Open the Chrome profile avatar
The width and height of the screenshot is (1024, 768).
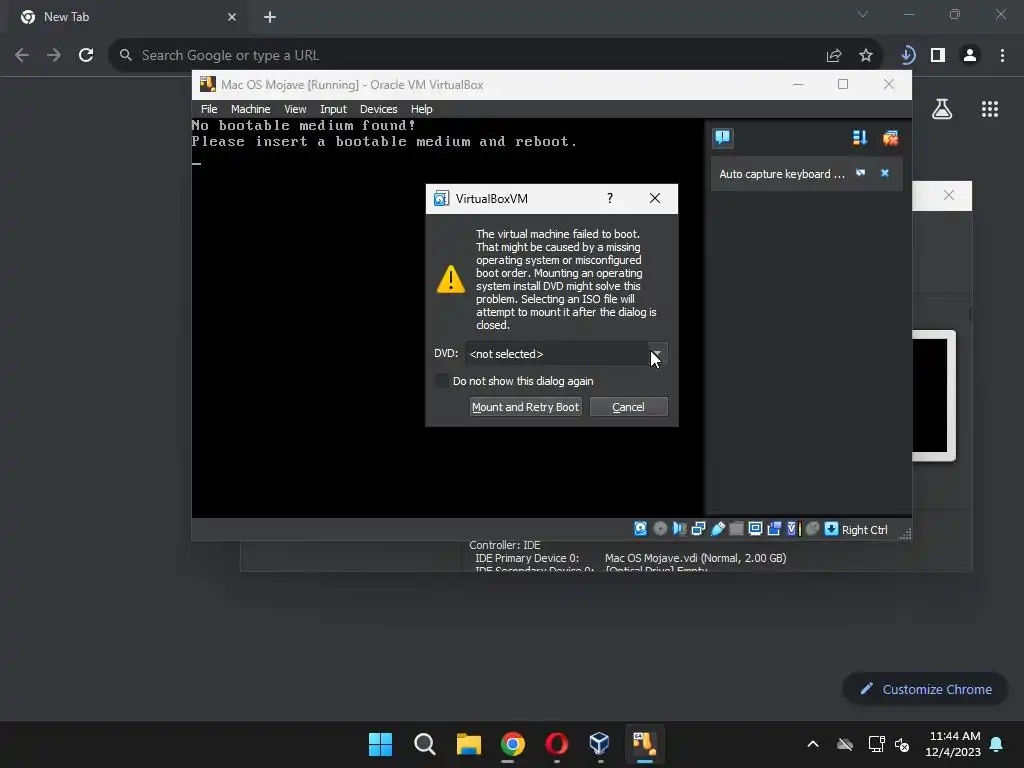970,56
